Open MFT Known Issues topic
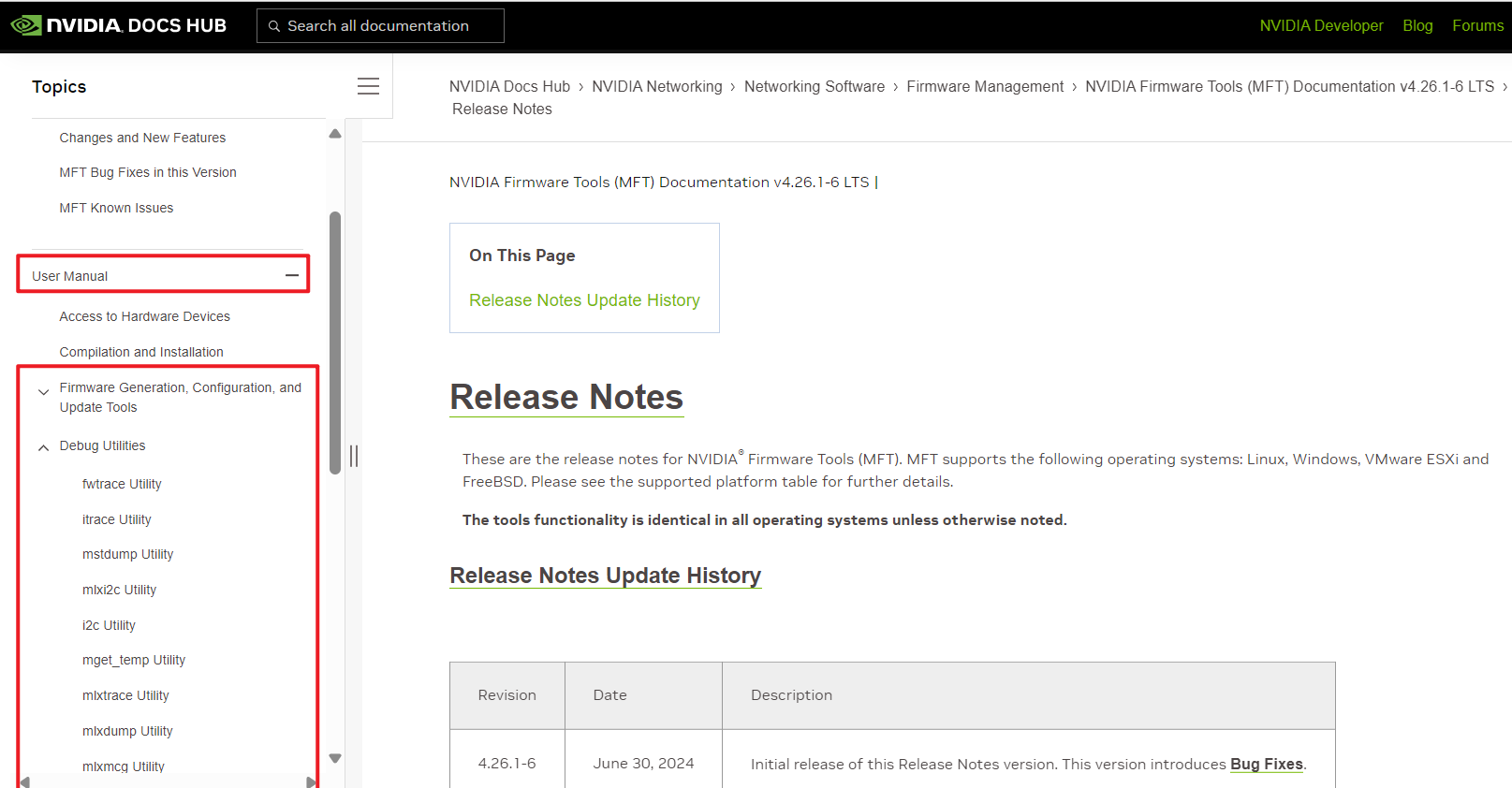 (x=116, y=208)
